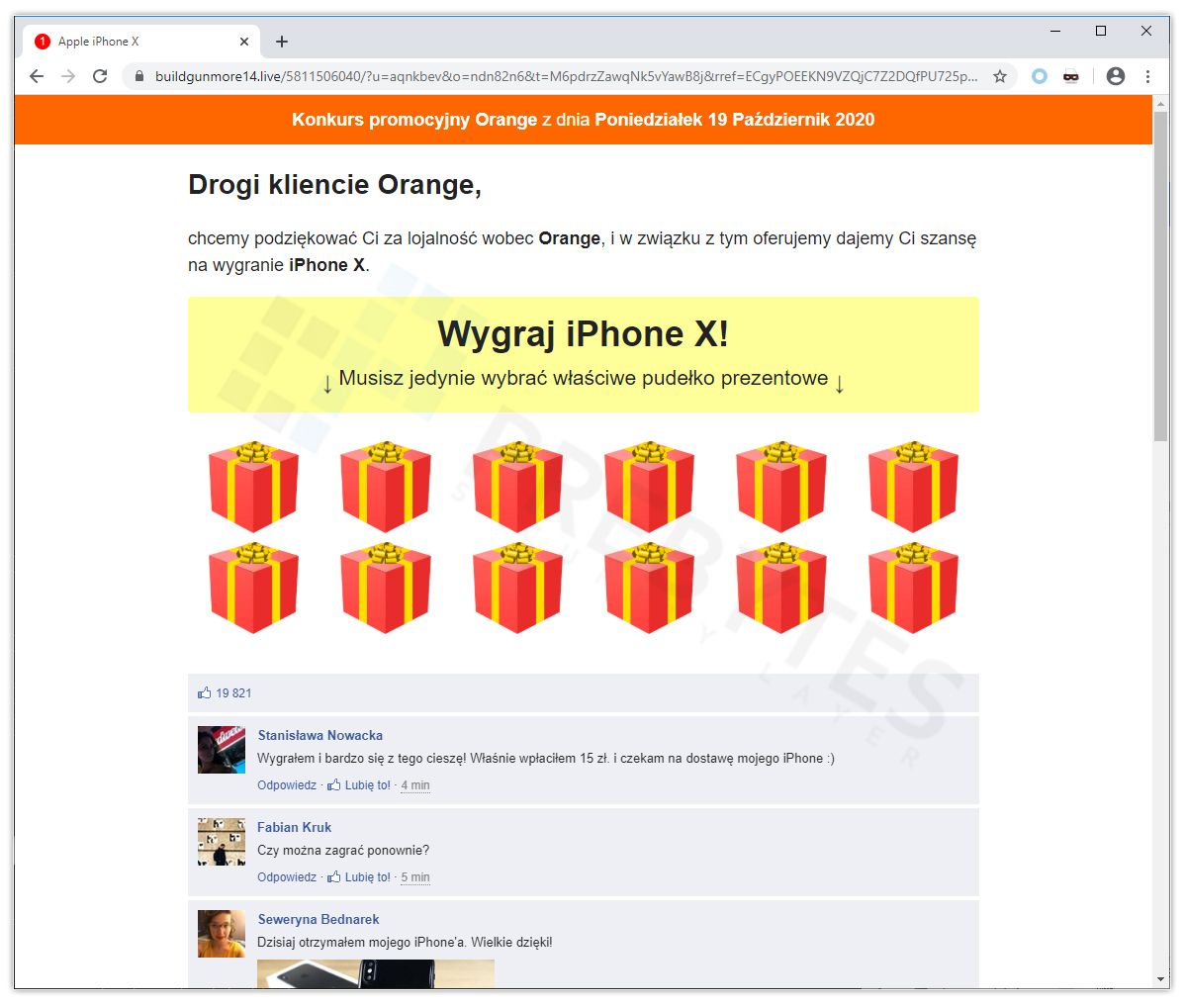Pick the fifth gift box in bottom row
The image size is (1185, 1008).
tap(781, 588)
